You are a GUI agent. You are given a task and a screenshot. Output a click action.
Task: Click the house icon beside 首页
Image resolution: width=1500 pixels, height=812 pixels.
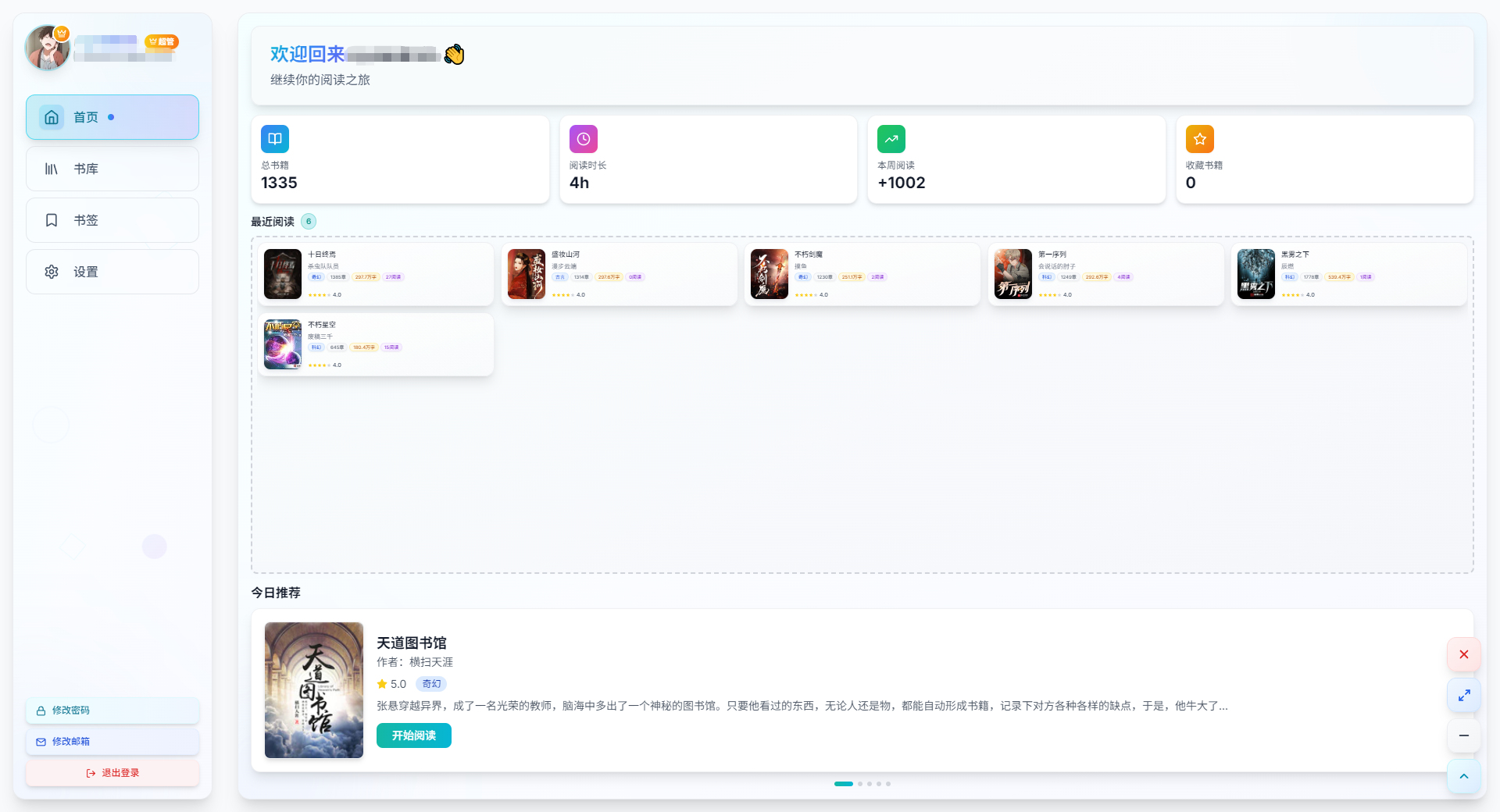[52, 117]
